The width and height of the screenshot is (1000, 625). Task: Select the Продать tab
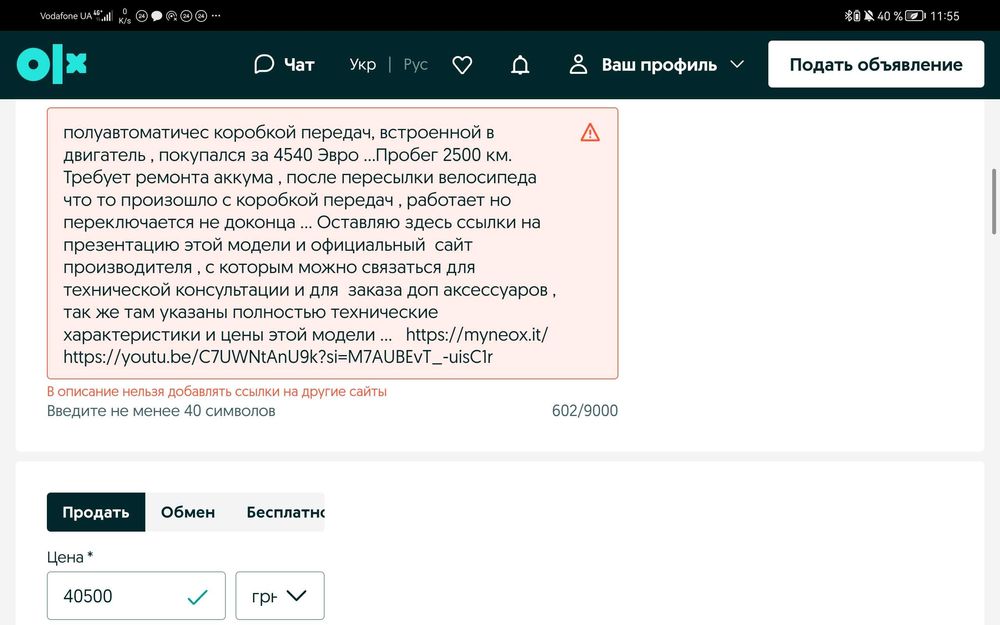(96, 512)
